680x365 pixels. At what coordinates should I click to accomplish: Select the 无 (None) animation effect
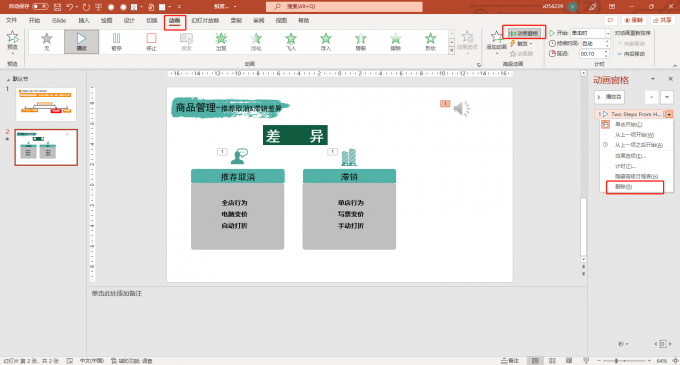coord(46,42)
